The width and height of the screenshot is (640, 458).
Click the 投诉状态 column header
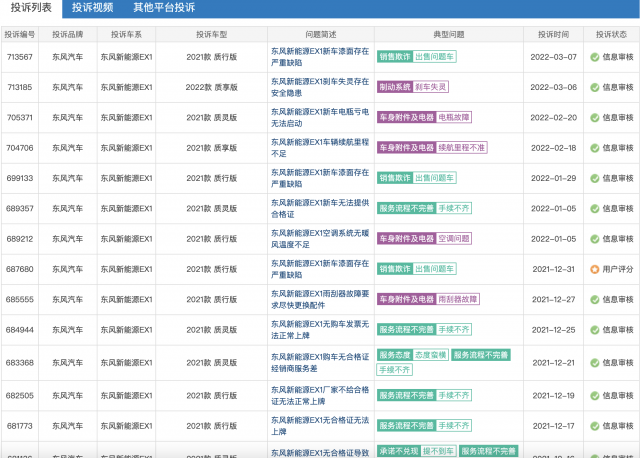[x=611, y=35]
